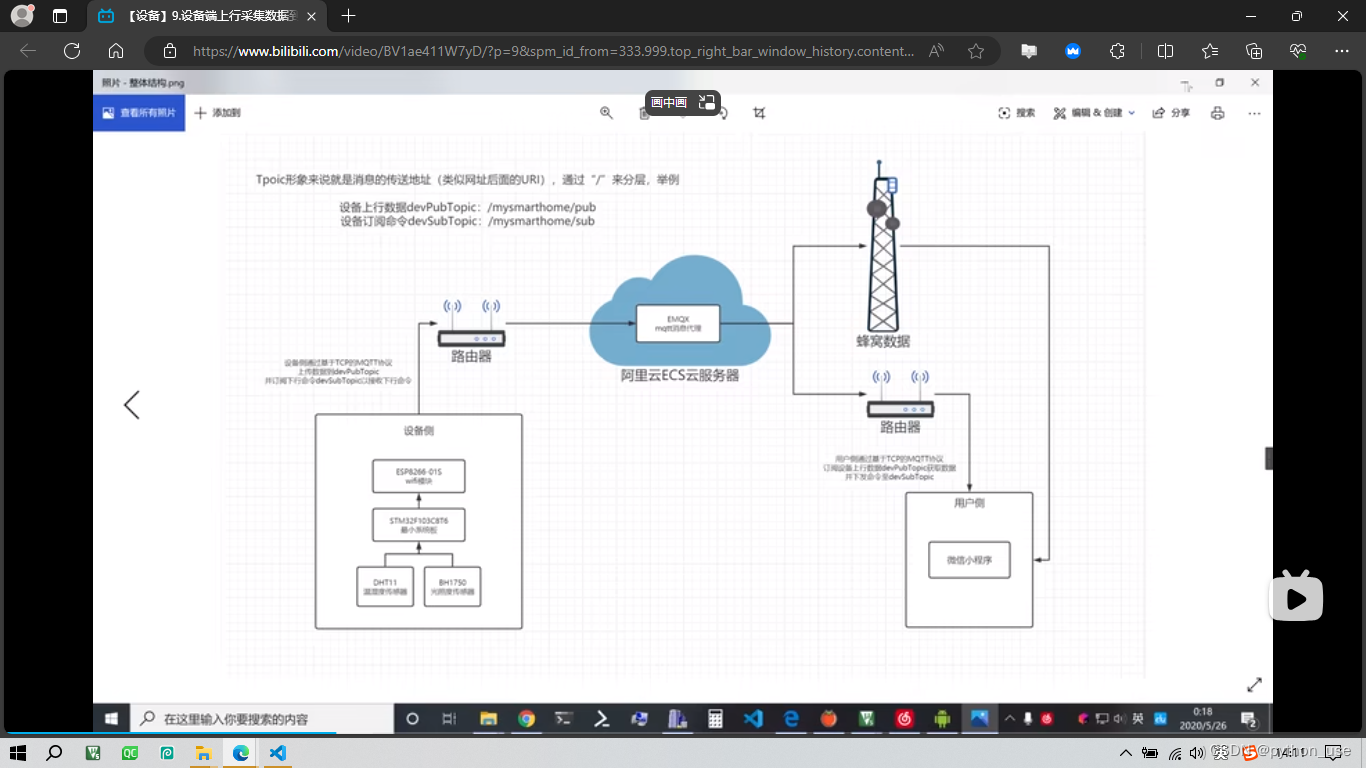Open Android Studio icon in video taskbar
The width and height of the screenshot is (1366, 768).
942,718
